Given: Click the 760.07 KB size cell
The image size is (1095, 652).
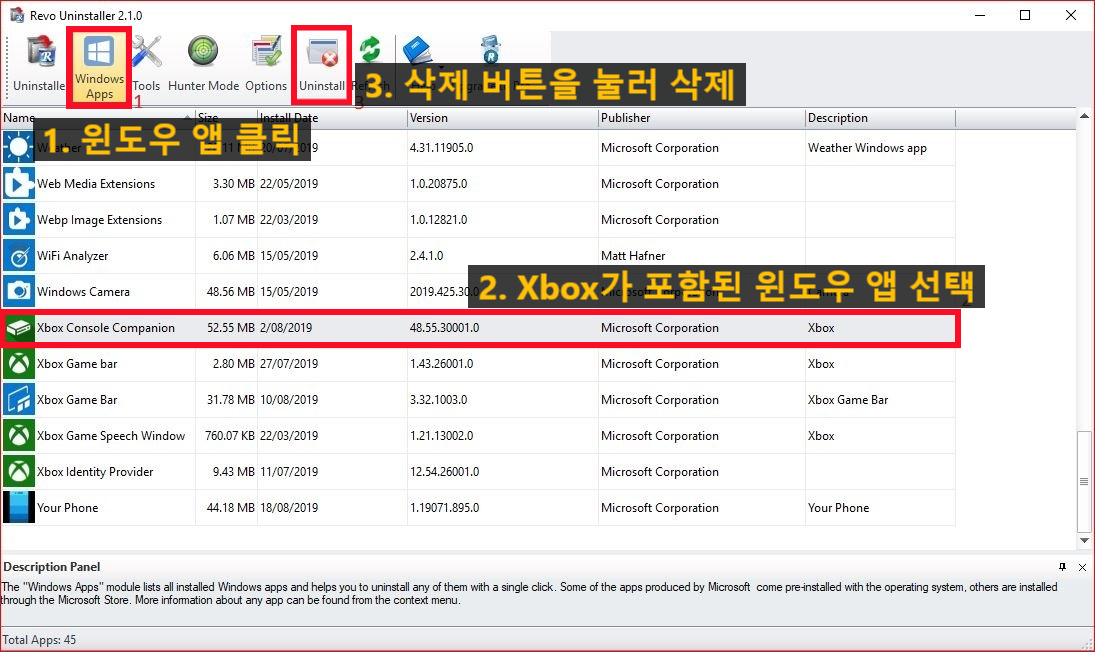Looking at the screenshot, I should 230,436.
